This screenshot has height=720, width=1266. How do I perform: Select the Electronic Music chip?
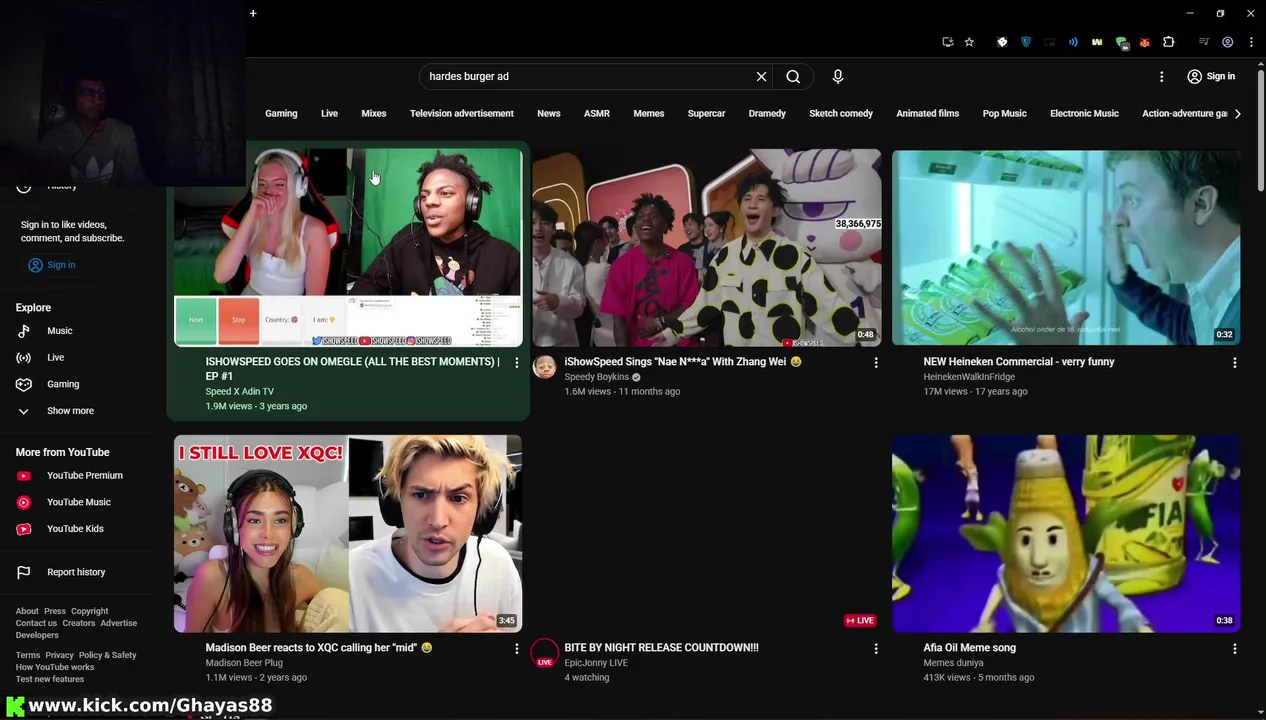1084,114
